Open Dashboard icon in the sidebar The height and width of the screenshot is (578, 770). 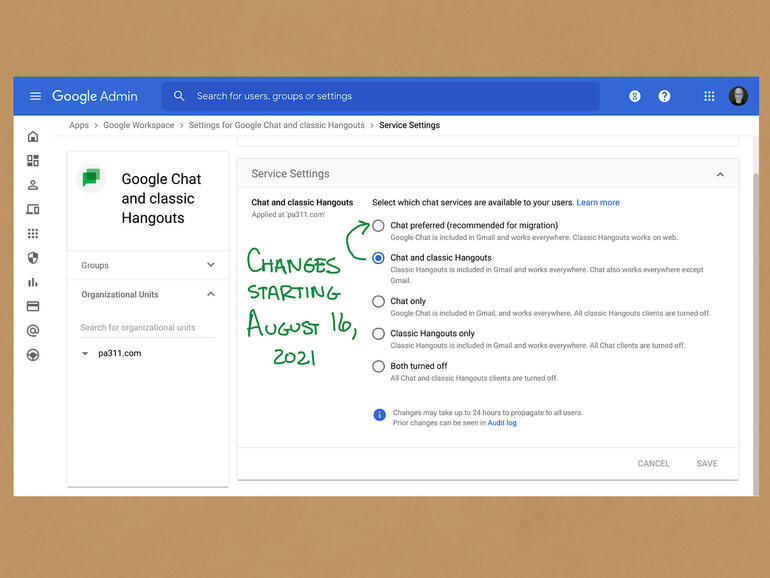tap(33, 161)
